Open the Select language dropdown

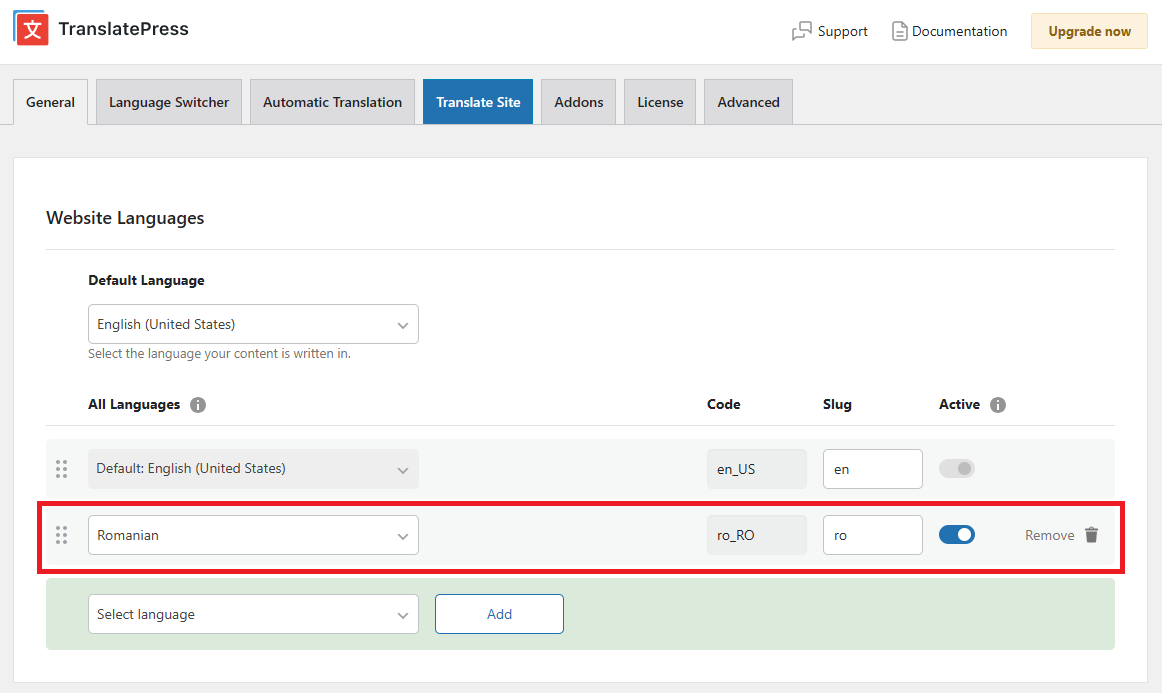253,614
